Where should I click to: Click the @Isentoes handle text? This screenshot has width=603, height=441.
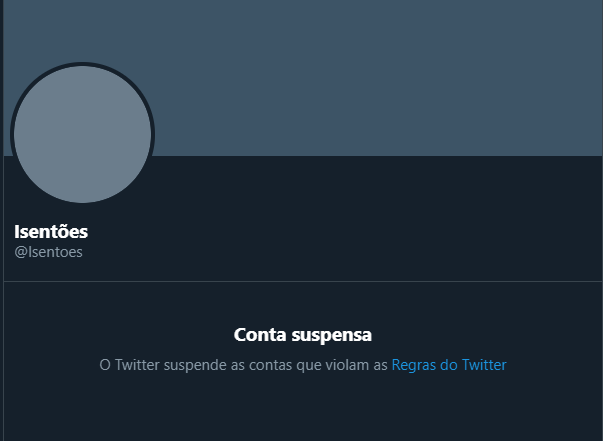(x=48, y=252)
